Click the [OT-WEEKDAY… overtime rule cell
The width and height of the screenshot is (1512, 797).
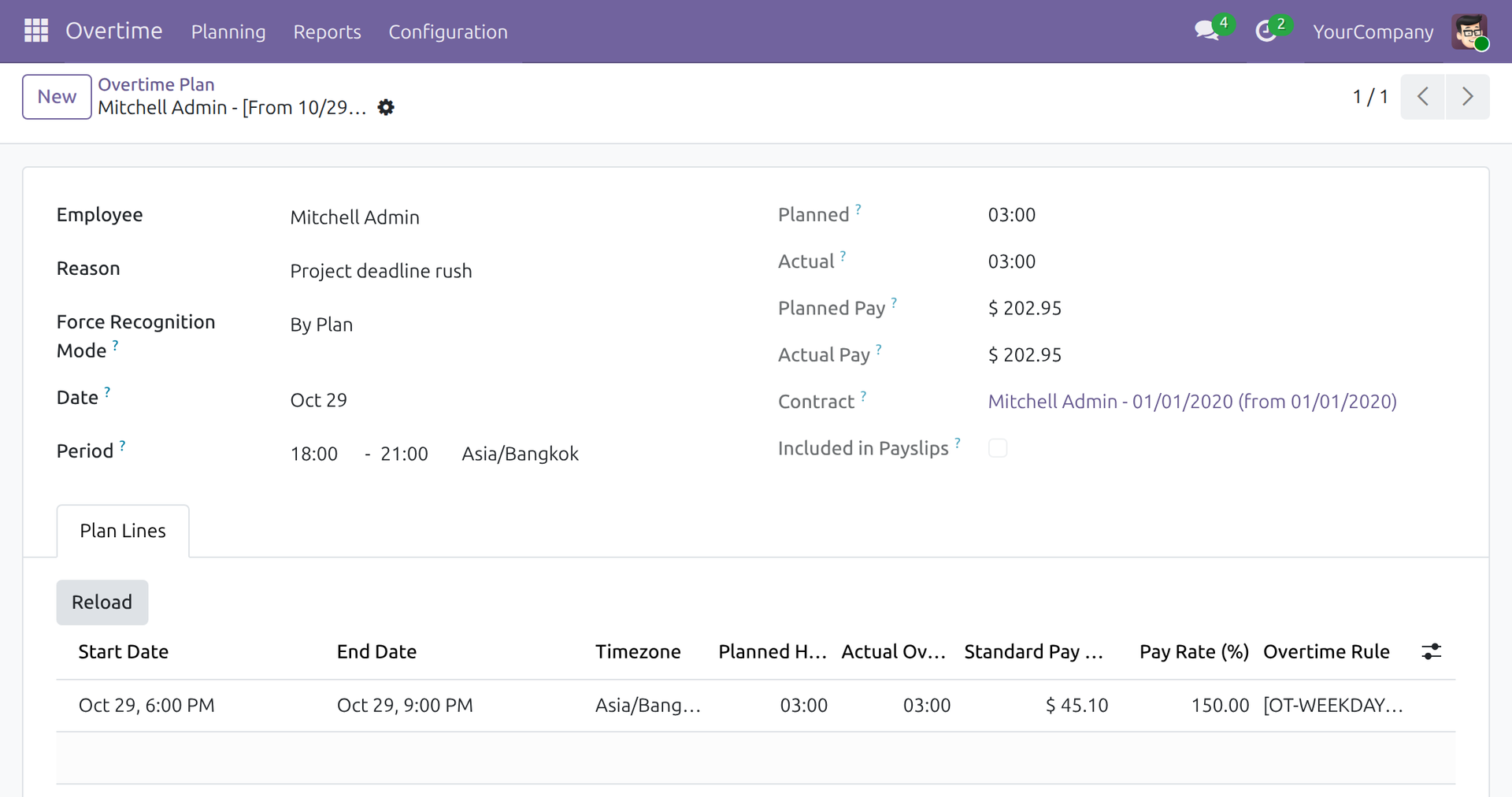tap(1333, 706)
